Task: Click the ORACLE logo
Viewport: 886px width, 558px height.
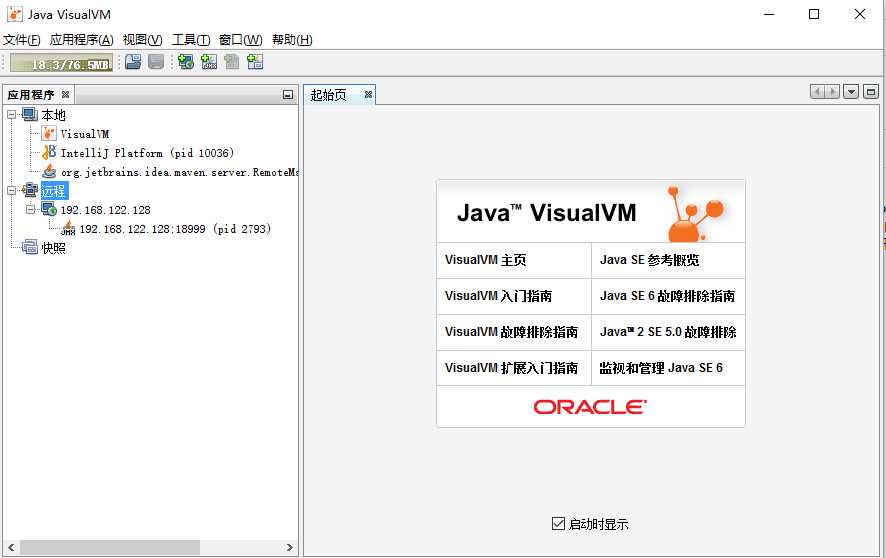Action: pos(590,407)
